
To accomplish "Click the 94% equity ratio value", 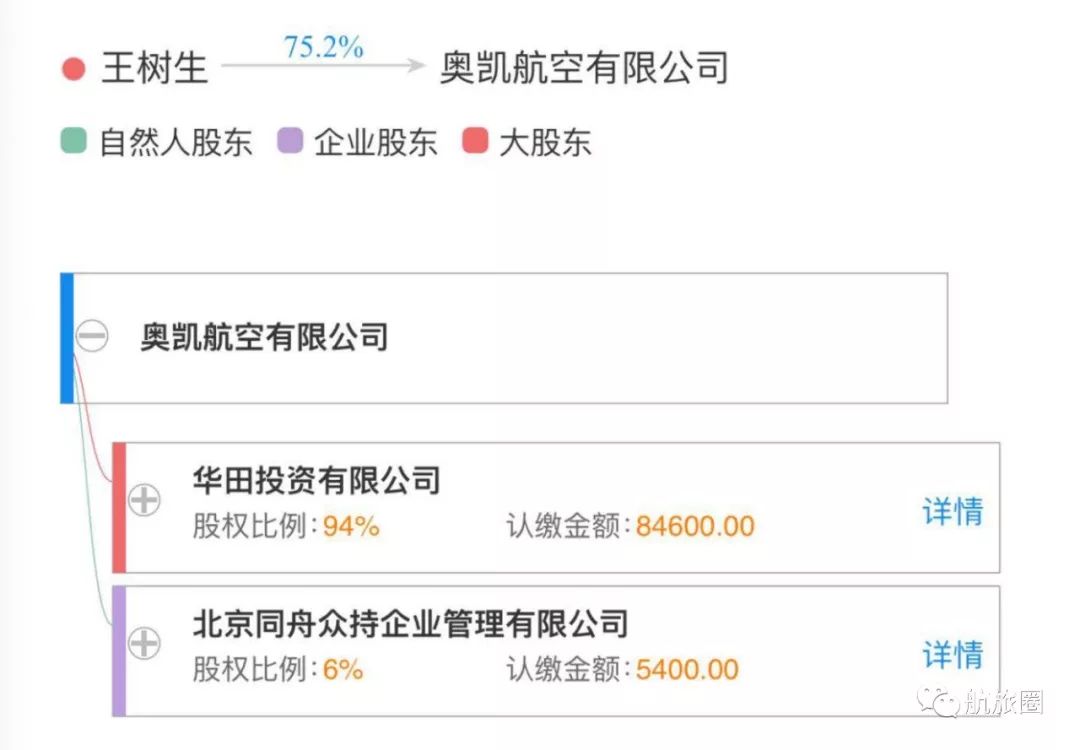I will coord(351,526).
